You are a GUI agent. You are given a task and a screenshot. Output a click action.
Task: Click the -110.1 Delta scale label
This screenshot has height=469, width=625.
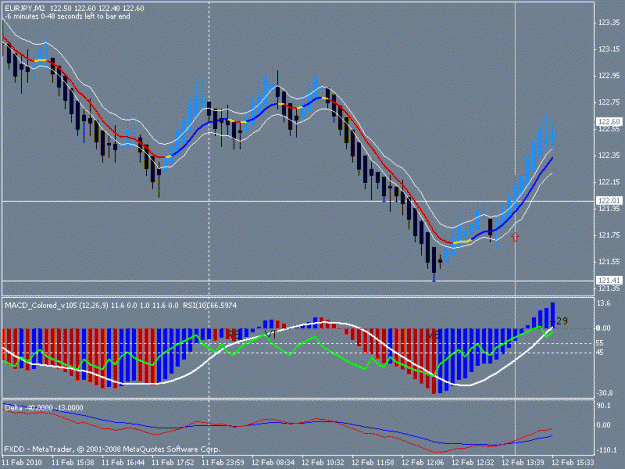pos(605,450)
